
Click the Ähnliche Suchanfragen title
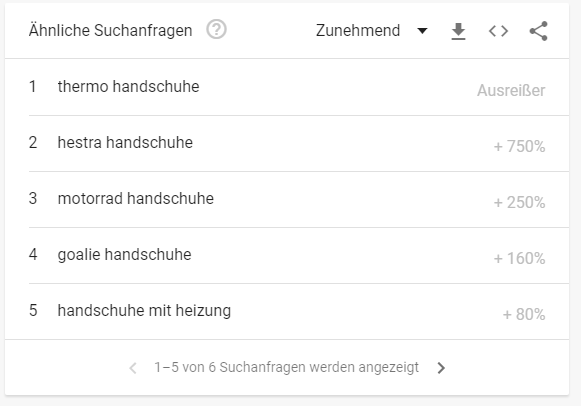pos(110,30)
